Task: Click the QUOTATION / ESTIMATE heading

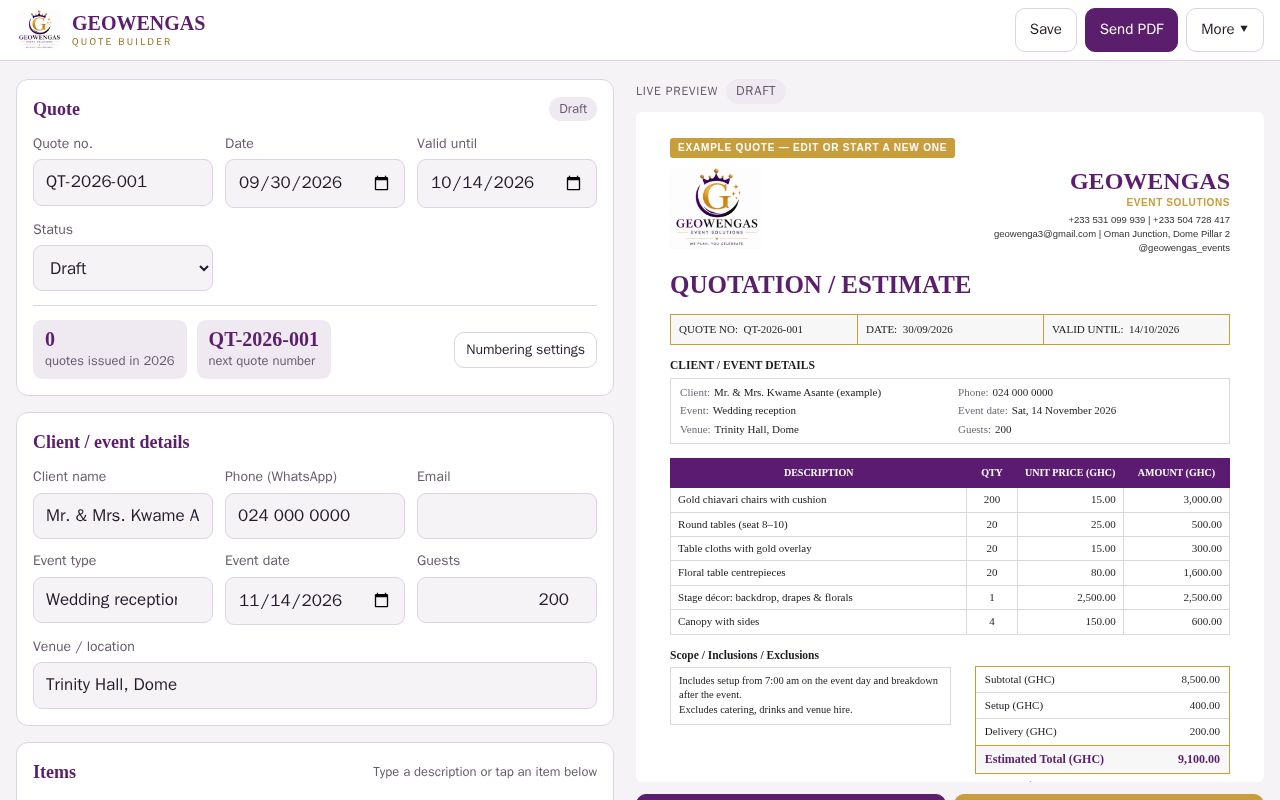Action: click(820, 285)
